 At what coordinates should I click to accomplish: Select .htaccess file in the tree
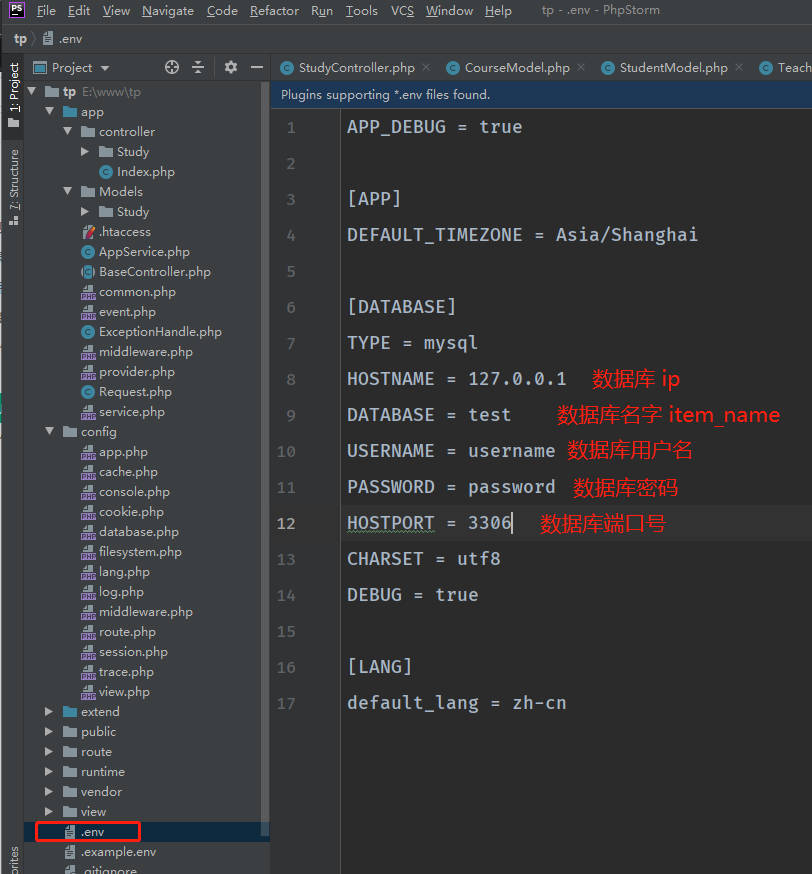pos(116,232)
